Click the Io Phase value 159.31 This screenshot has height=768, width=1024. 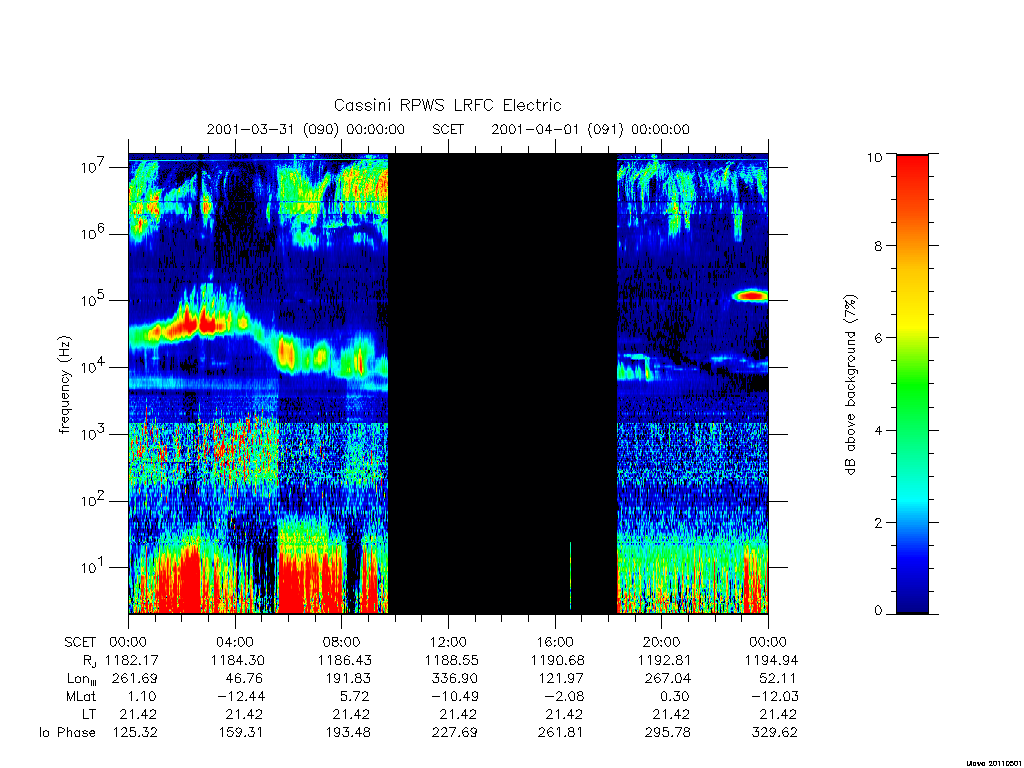[242, 733]
